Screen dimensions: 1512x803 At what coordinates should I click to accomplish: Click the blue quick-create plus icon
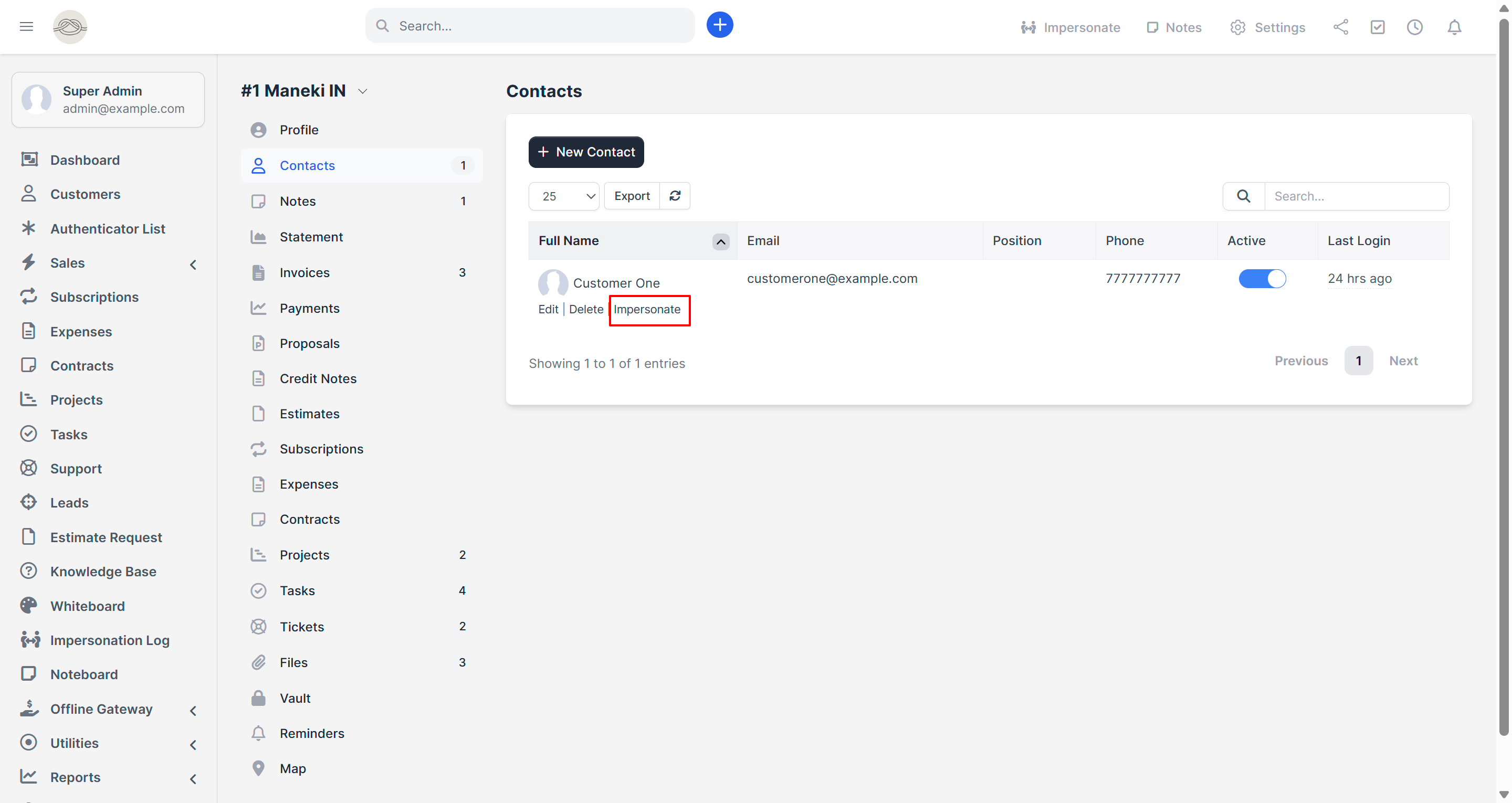(720, 25)
